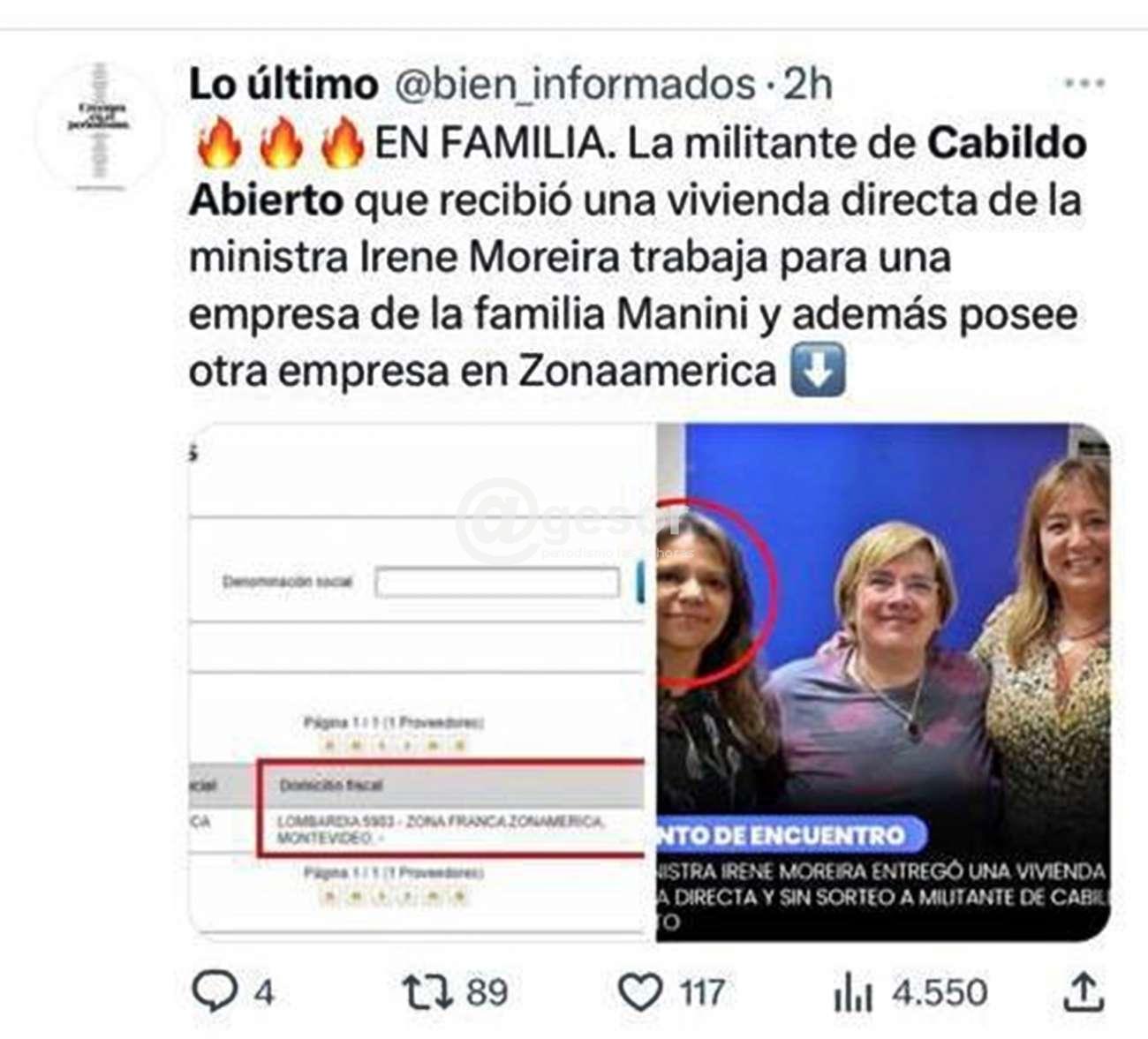This screenshot has height=1039, width=1148.
Task: Open the three-dots more options menu
Action: [x=1084, y=84]
